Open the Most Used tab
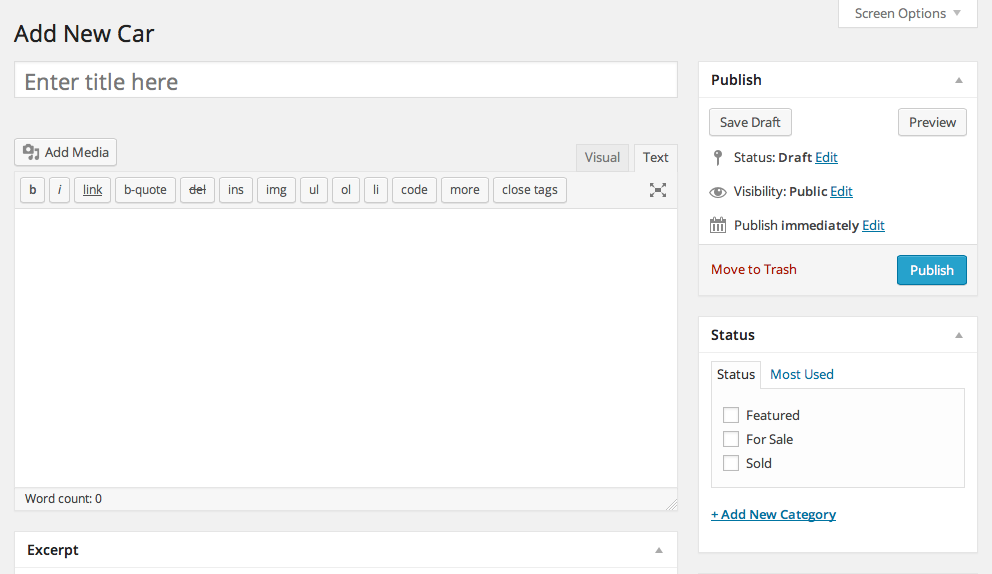This screenshot has height=574, width=992. point(801,374)
